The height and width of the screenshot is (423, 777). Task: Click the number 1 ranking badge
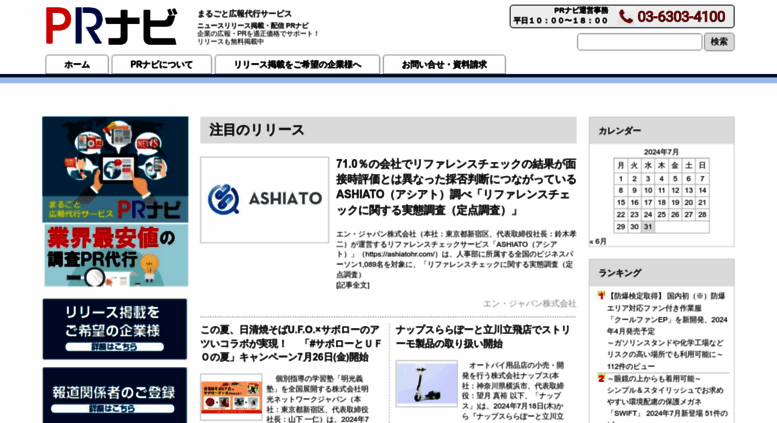click(x=601, y=295)
